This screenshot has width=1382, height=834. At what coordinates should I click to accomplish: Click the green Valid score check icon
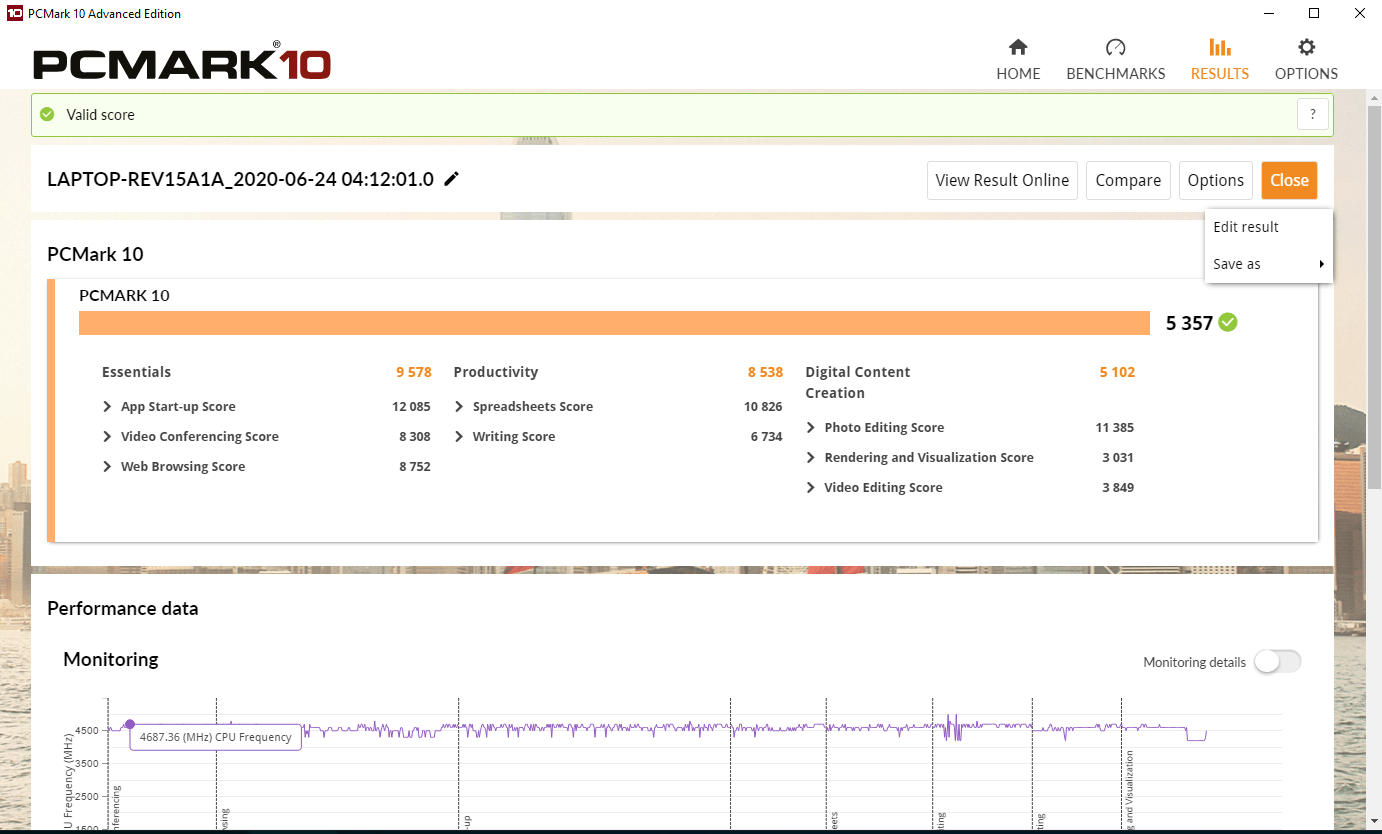(x=47, y=114)
